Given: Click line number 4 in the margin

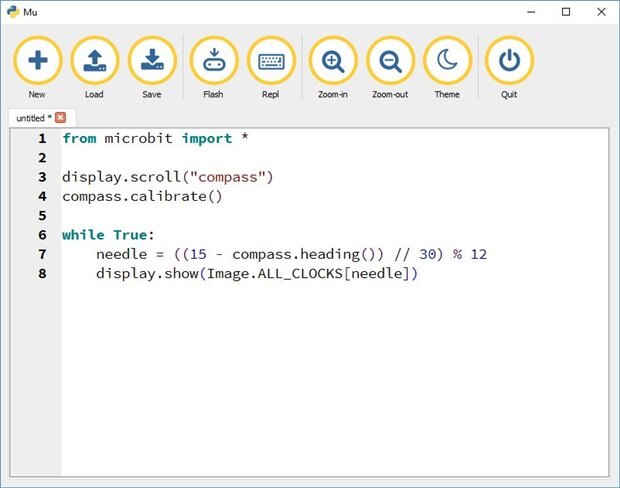Looking at the screenshot, I should [x=42, y=196].
